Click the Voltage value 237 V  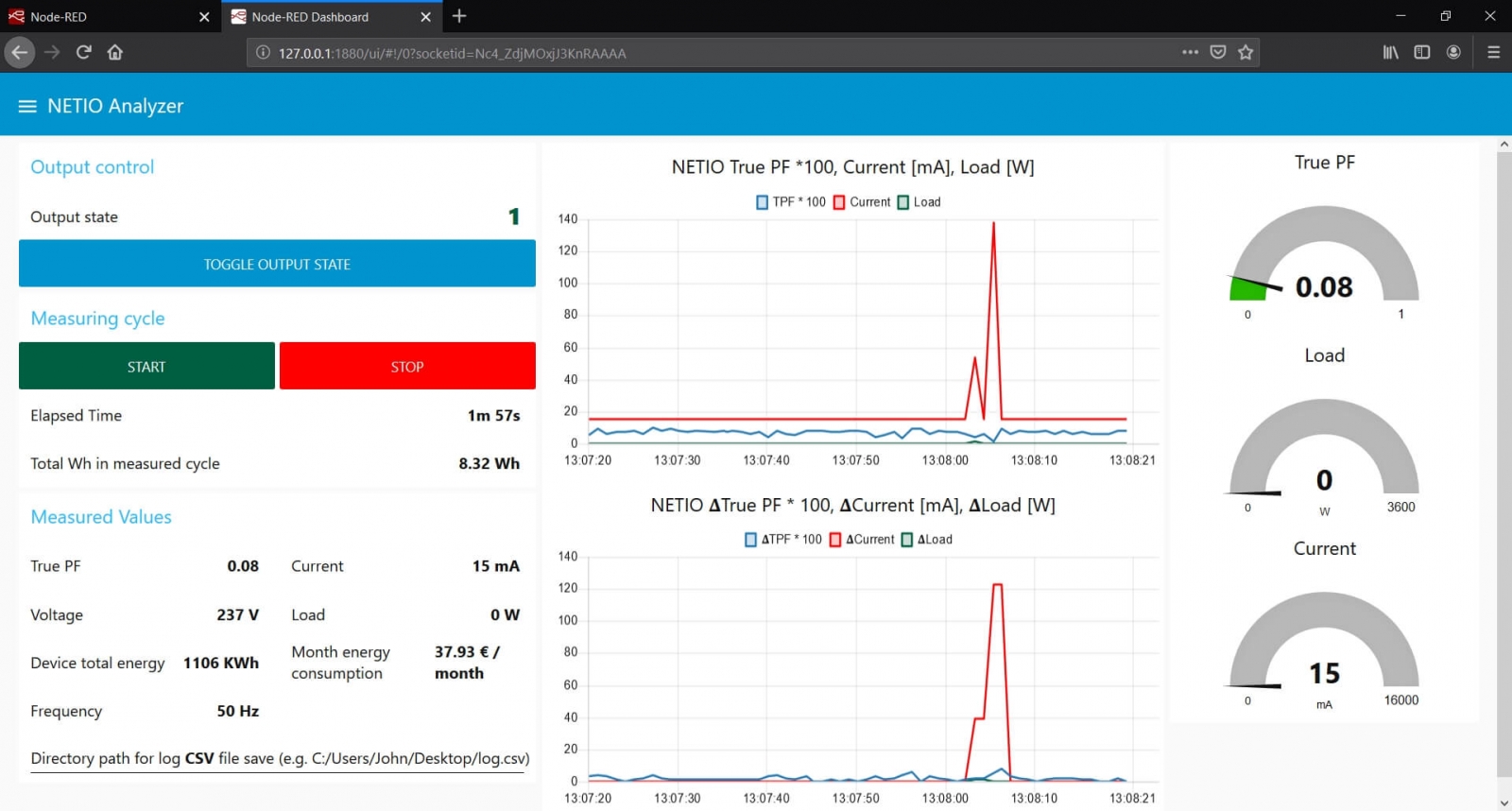tap(237, 615)
